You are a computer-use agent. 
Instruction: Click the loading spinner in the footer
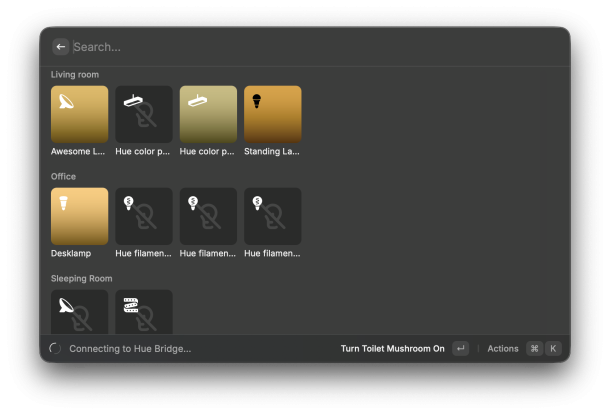[54, 349]
